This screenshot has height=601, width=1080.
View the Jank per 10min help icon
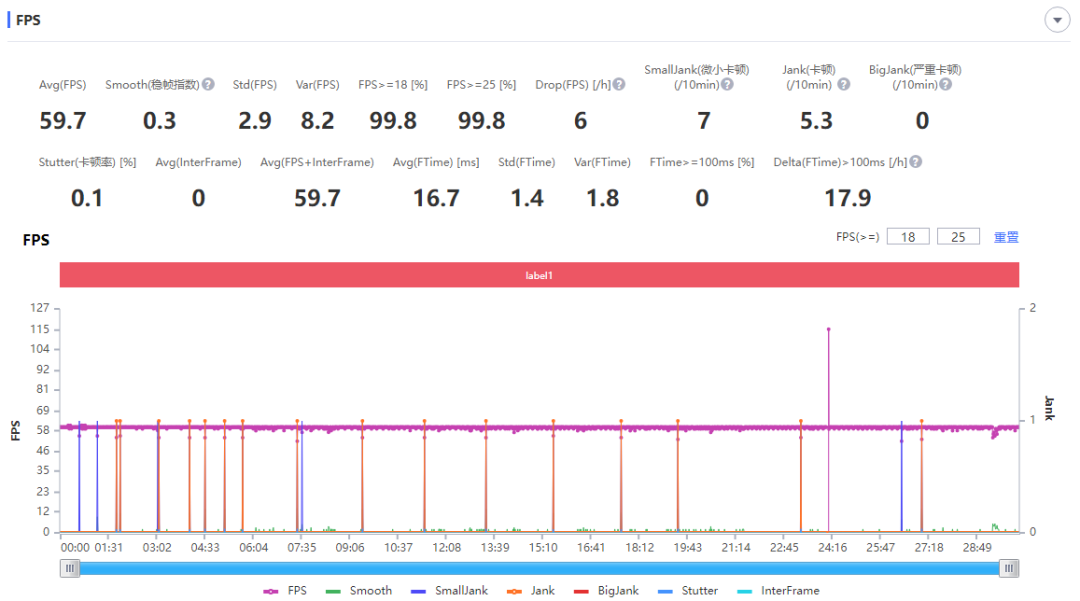844,84
